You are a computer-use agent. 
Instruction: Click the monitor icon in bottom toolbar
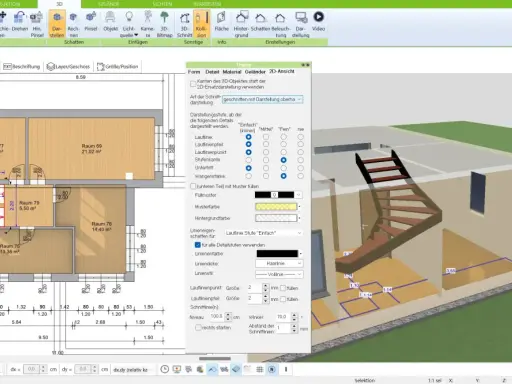coord(177,369)
